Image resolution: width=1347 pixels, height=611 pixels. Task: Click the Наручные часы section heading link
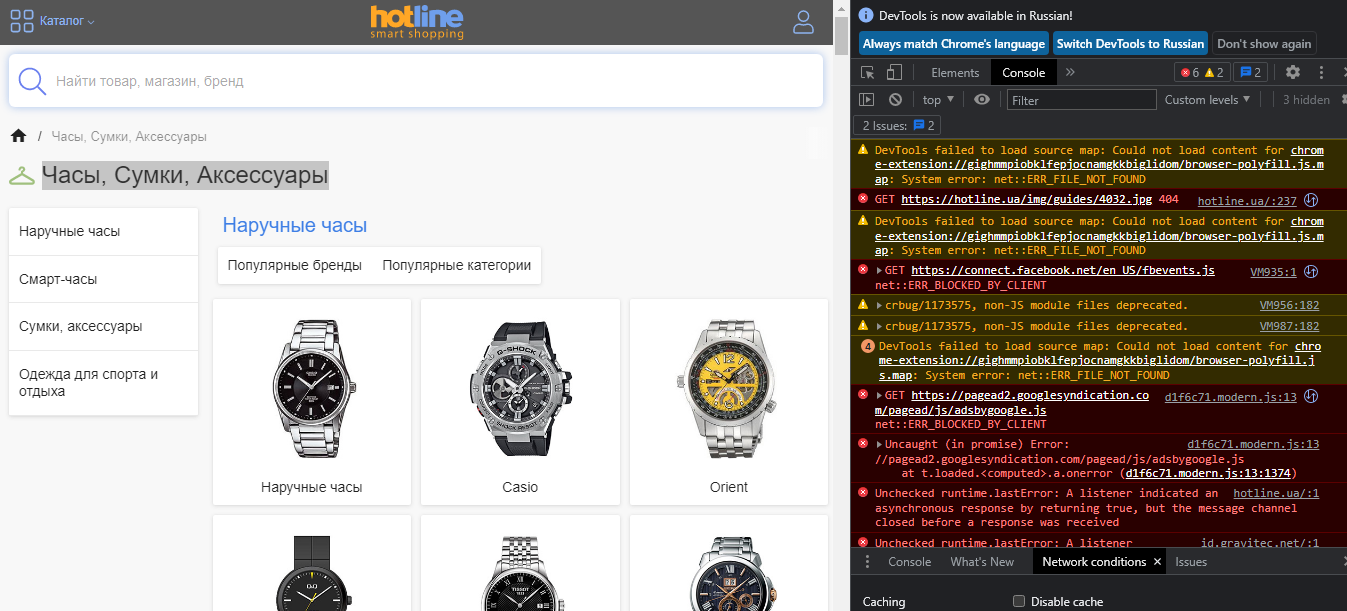click(x=295, y=225)
